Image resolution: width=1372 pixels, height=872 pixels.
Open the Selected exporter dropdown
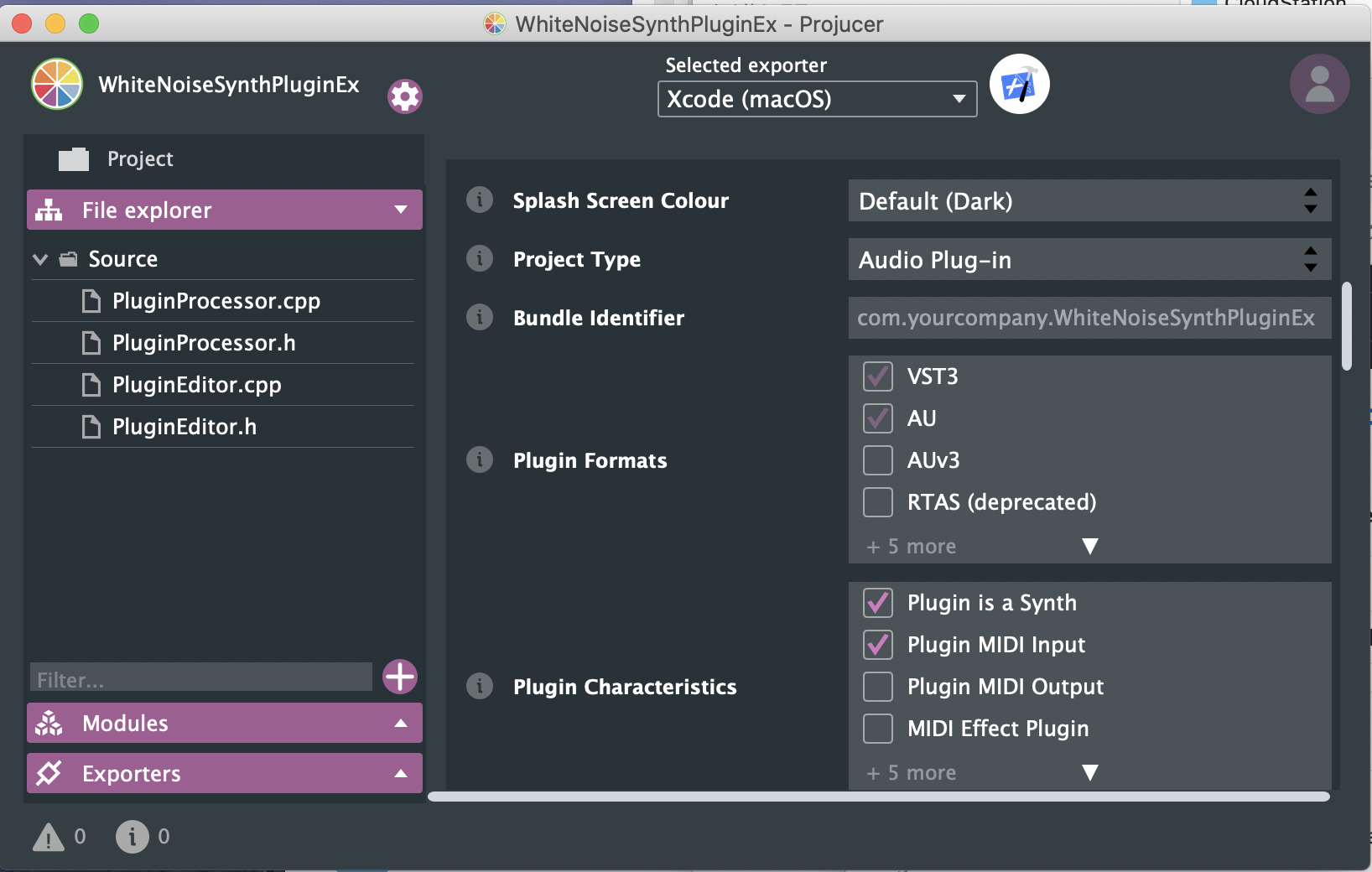958,99
